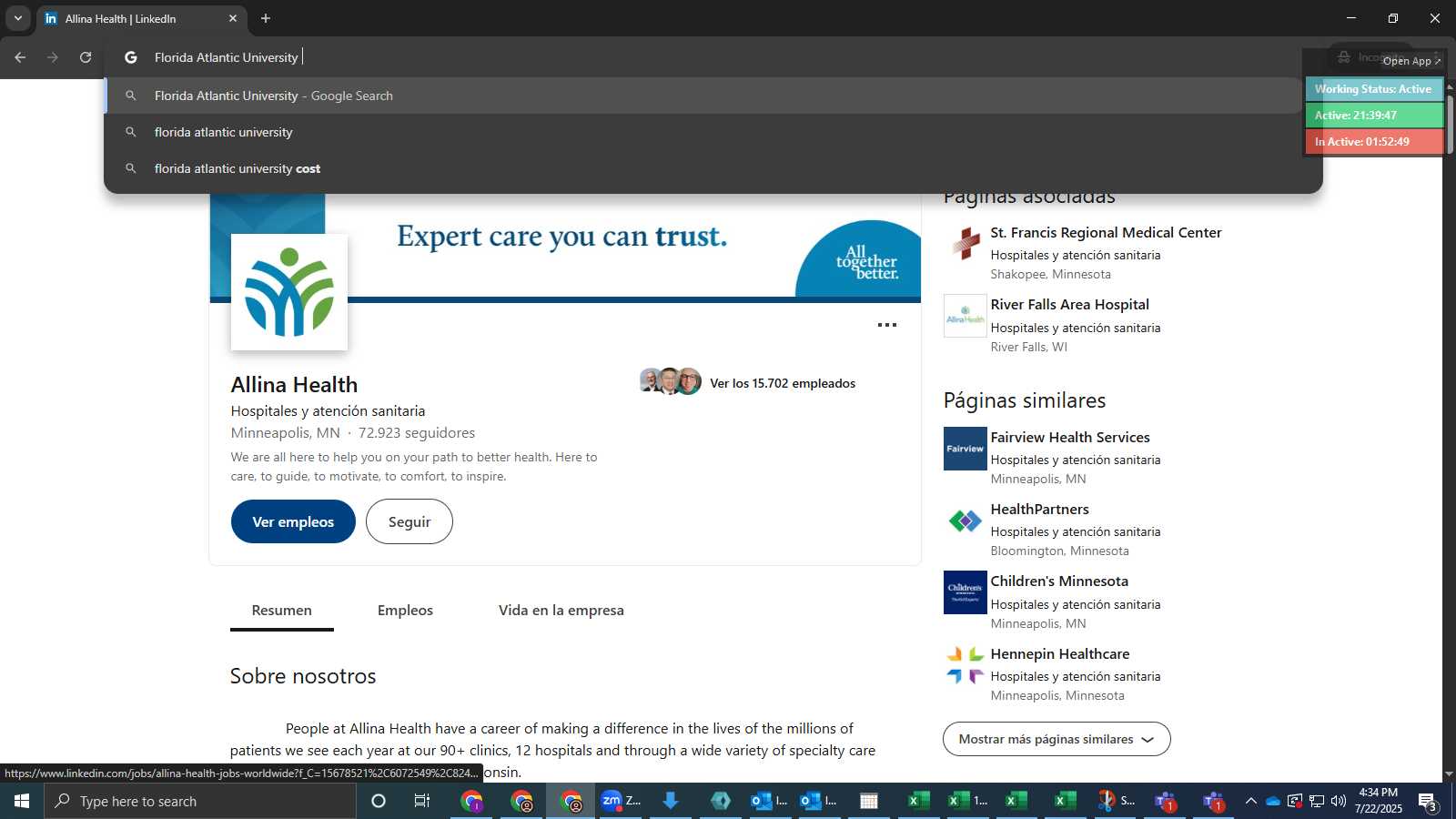This screenshot has width=1456, height=819.
Task: Click the Active: 21:39:47 timer
Action: (x=1374, y=116)
